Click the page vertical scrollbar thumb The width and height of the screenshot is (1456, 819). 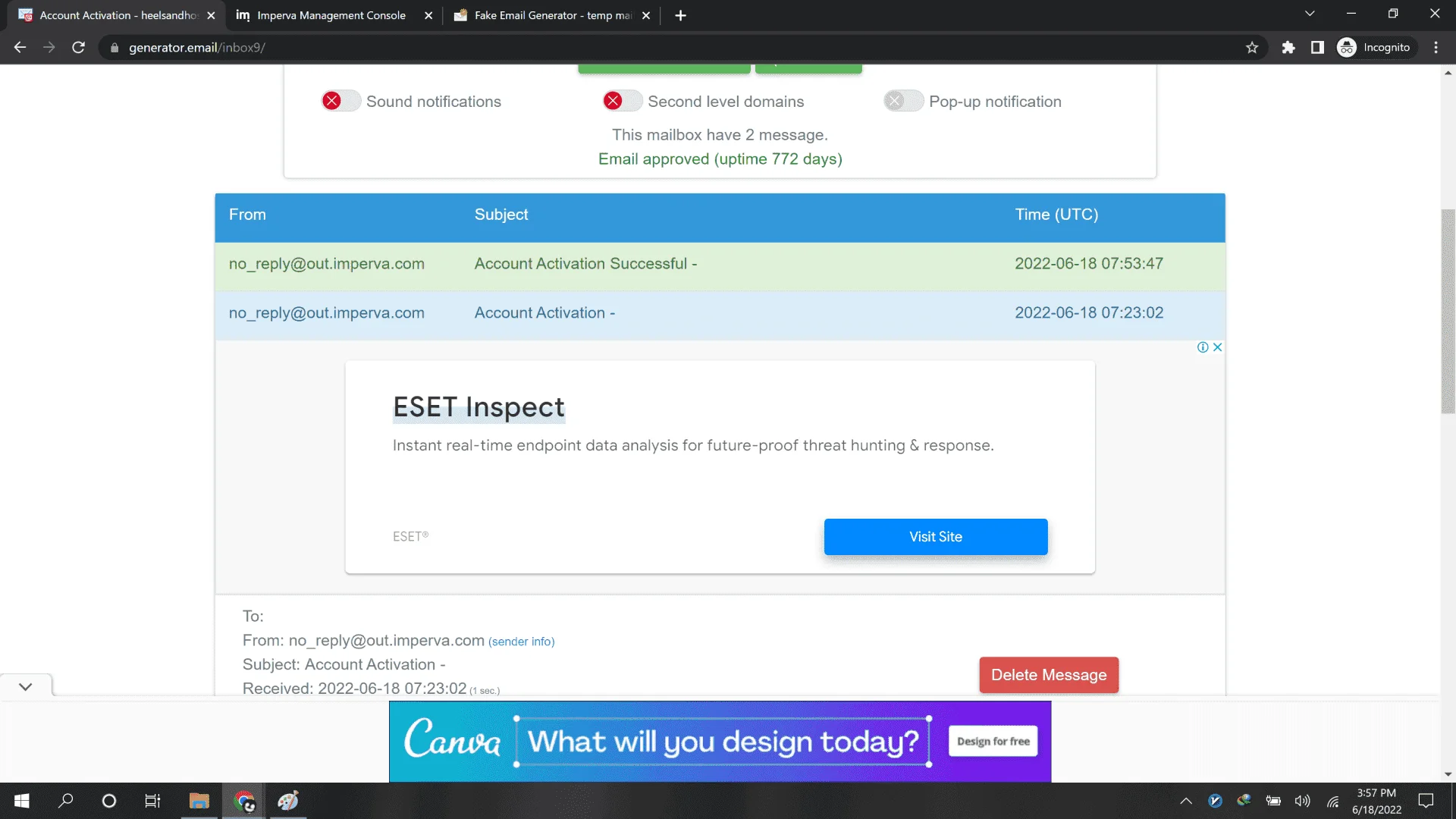(x=1448, y=311)
